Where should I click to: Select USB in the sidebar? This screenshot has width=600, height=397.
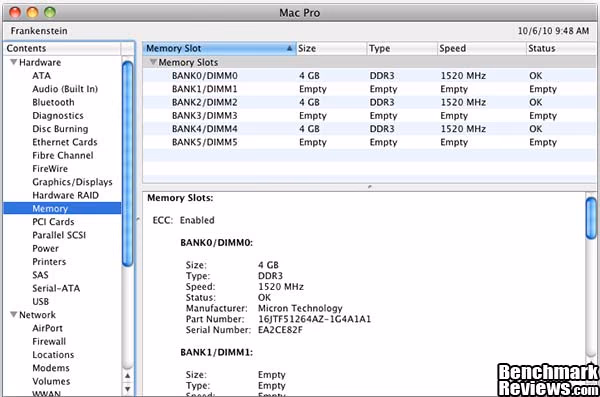click(x=40, y=302)
